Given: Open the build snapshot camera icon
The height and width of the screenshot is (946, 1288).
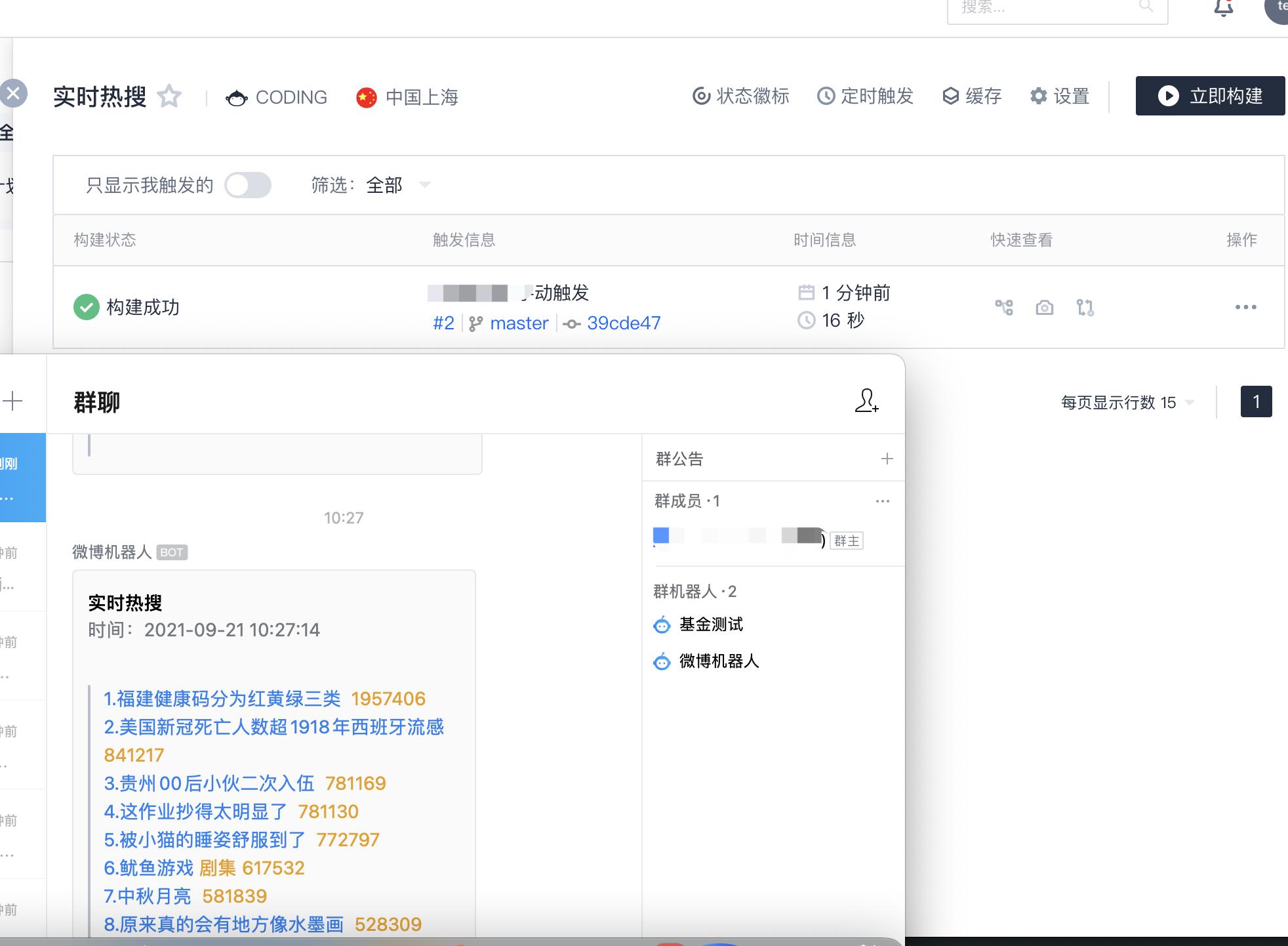Looking at the screenshot, I should 1045,307.
